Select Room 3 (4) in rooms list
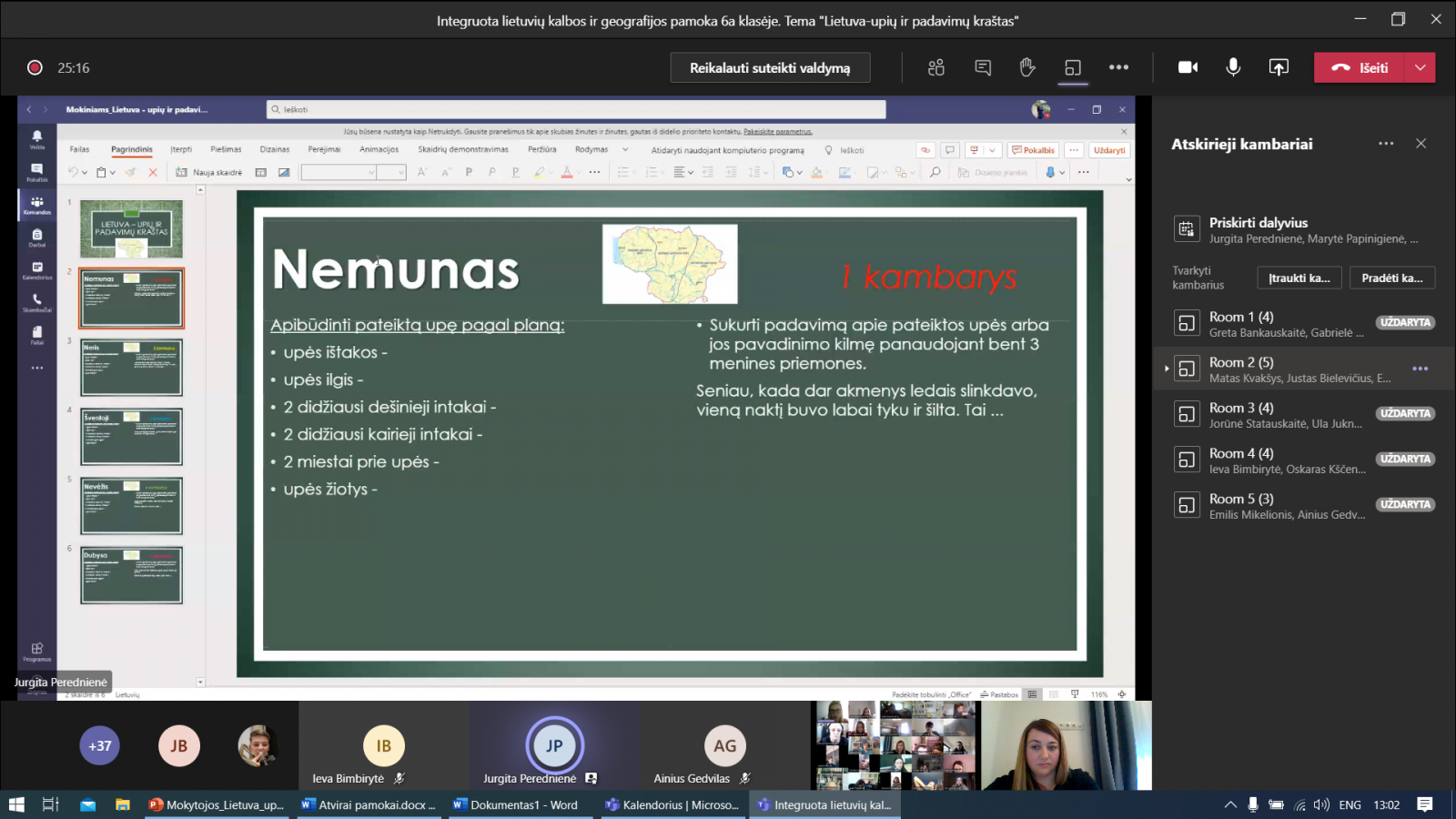 [x=1304, y=414]
